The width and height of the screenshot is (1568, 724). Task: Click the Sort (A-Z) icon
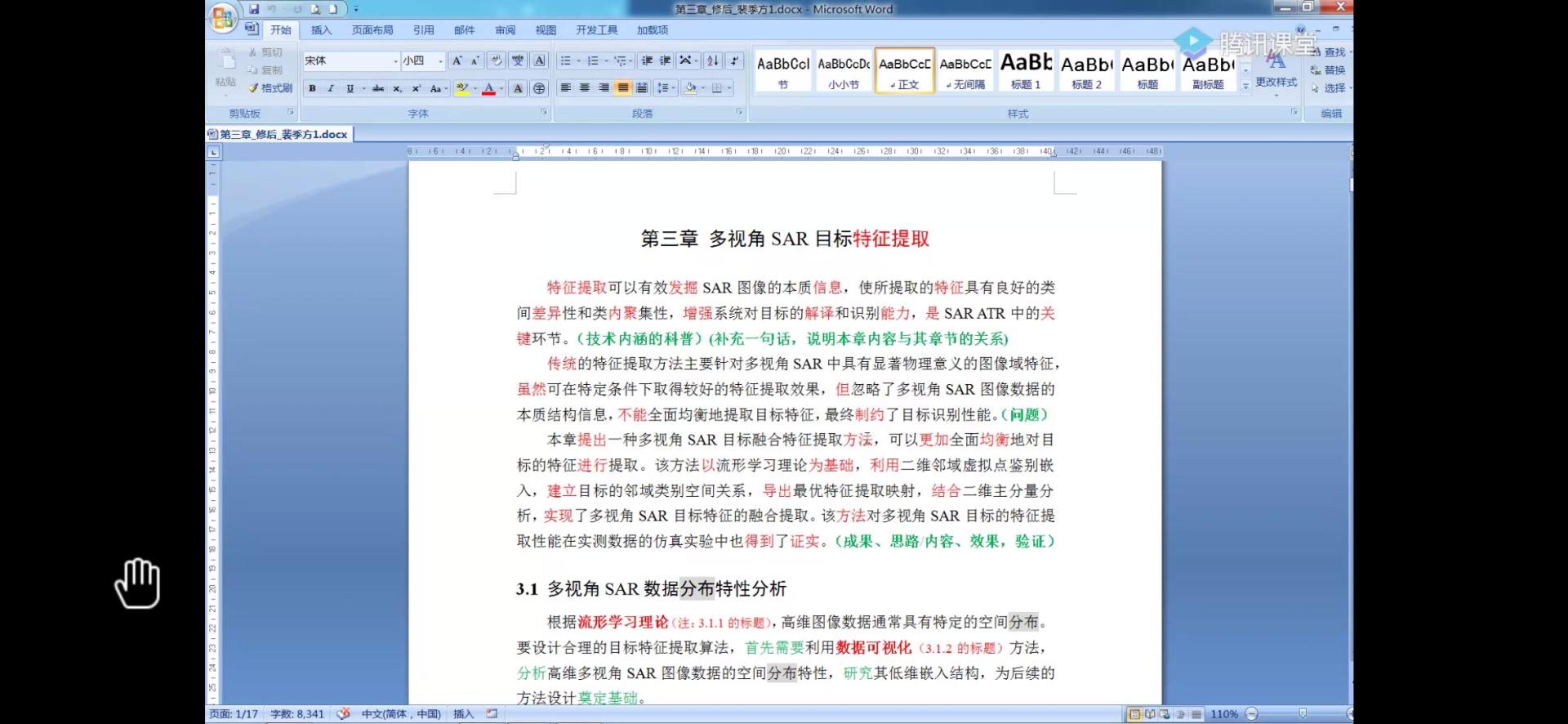click(713, 60)
